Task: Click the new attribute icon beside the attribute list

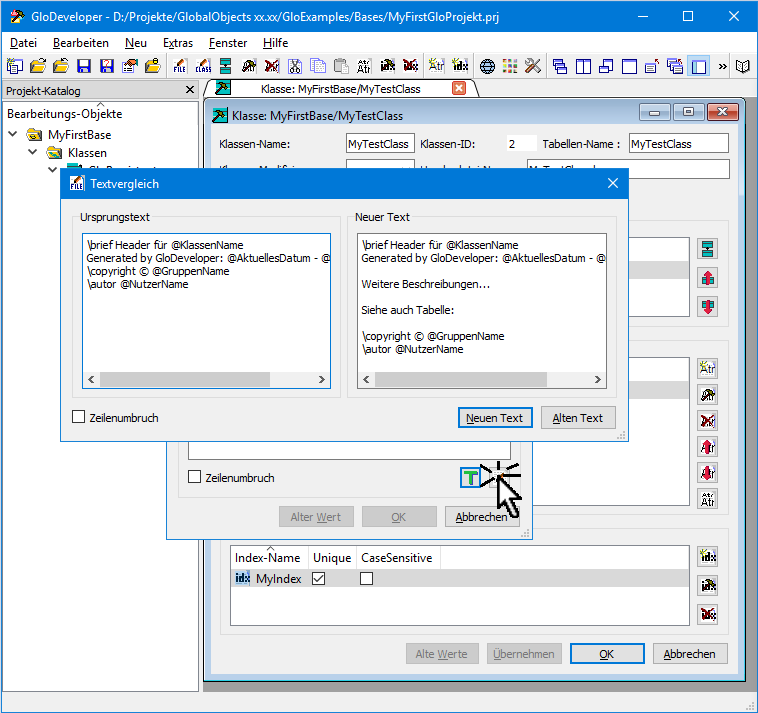Action: (708, 368)
